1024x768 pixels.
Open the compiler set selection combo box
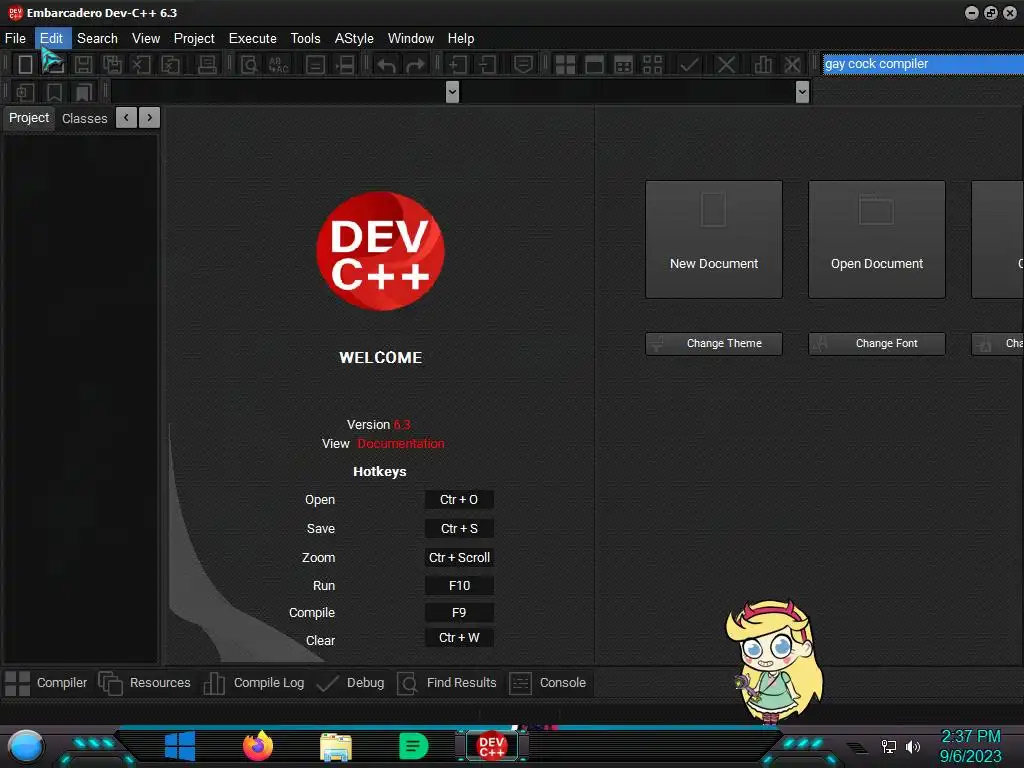[x=923, y=64]
